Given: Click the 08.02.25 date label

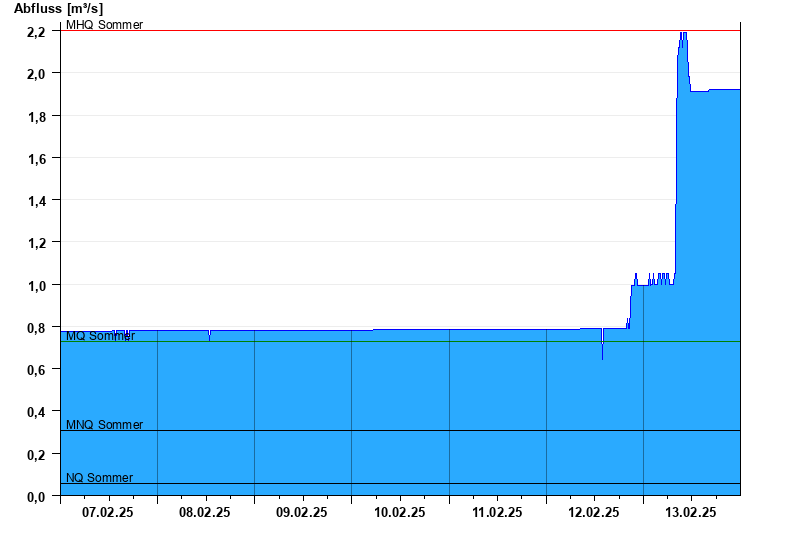Looking at the screenshot, I should point(205,512).
